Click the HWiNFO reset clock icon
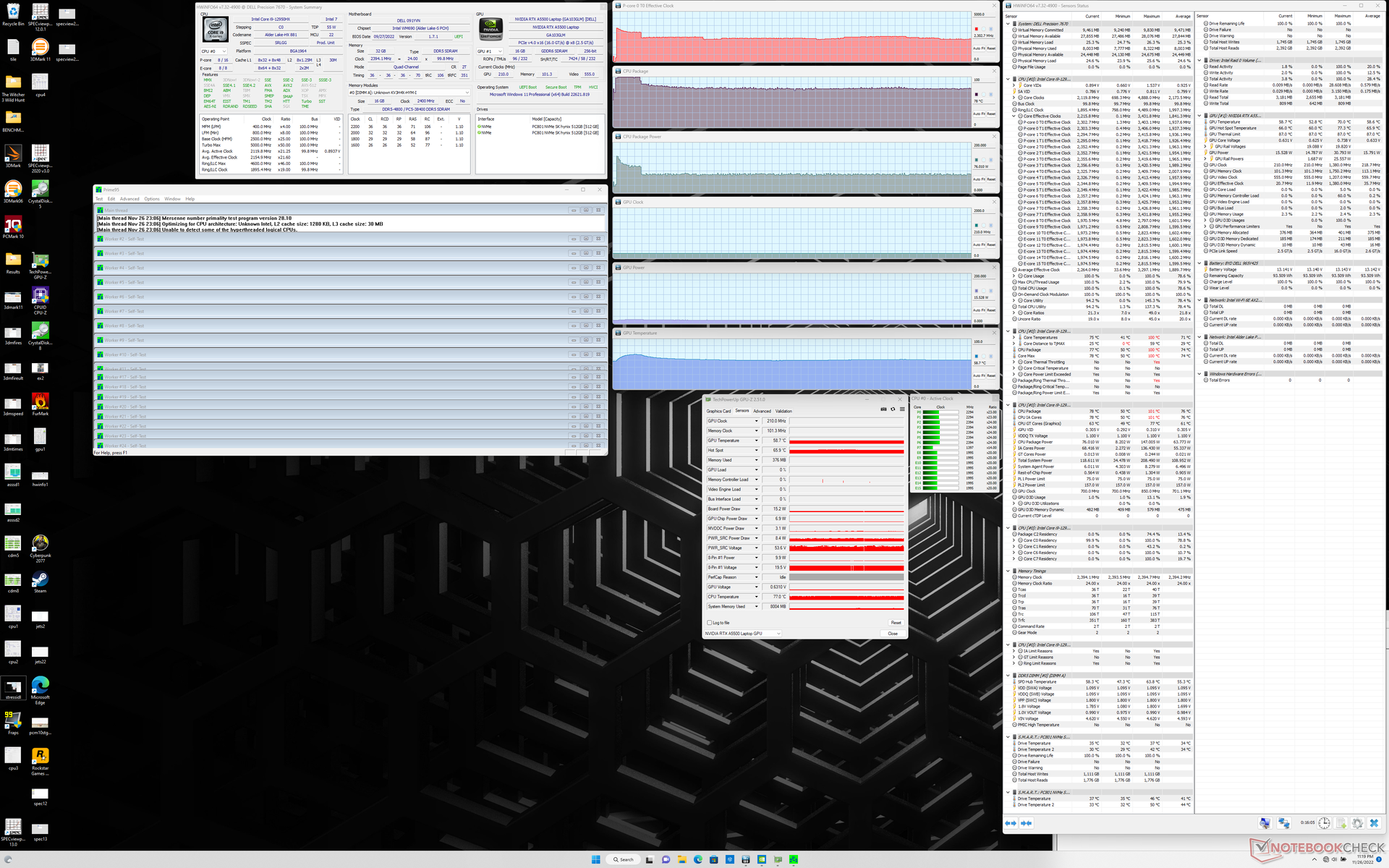Screen dimensions: 1389x868 (1323, 823)
